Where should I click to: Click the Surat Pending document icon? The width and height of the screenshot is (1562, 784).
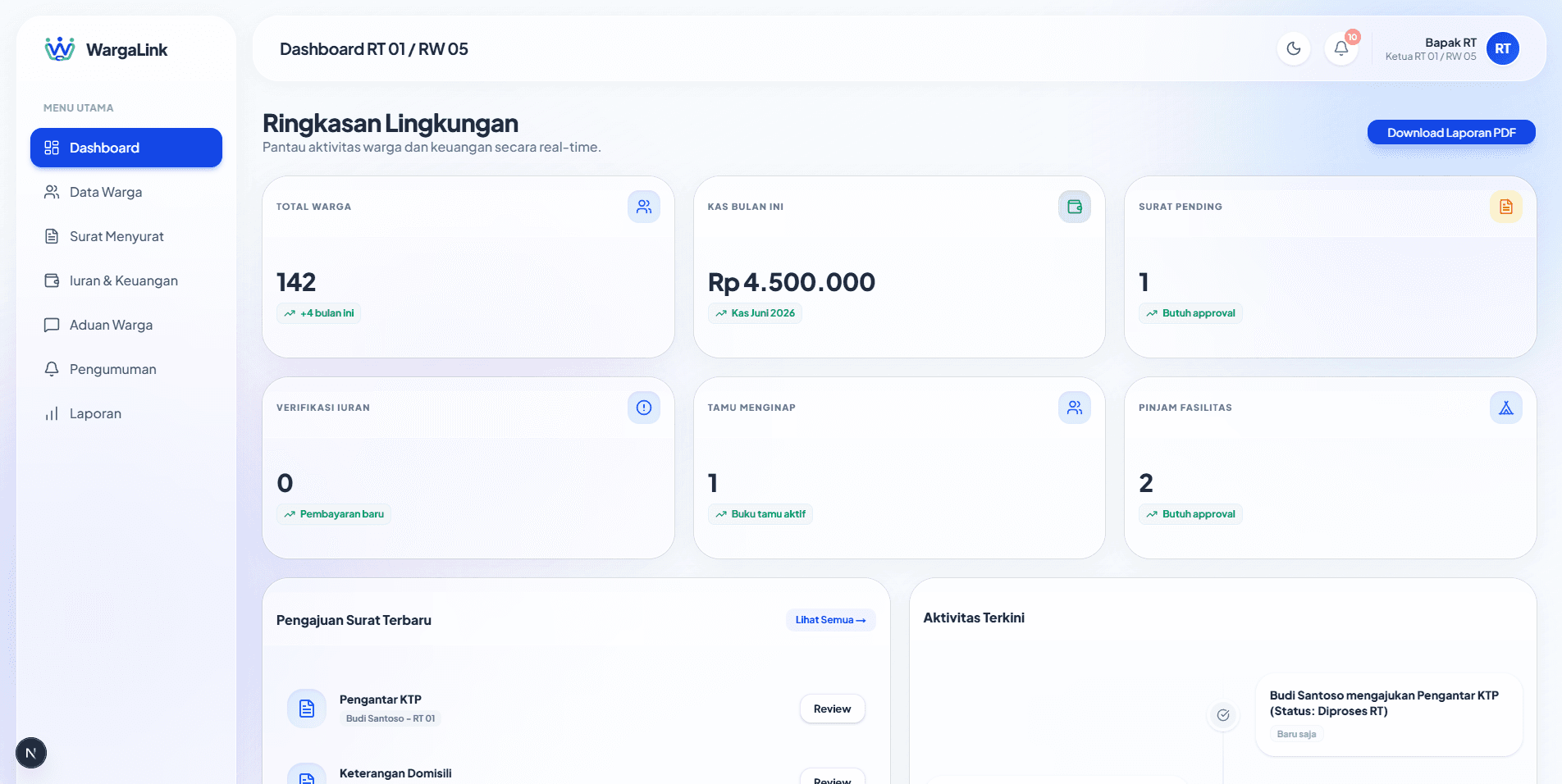coord(1506,207)
